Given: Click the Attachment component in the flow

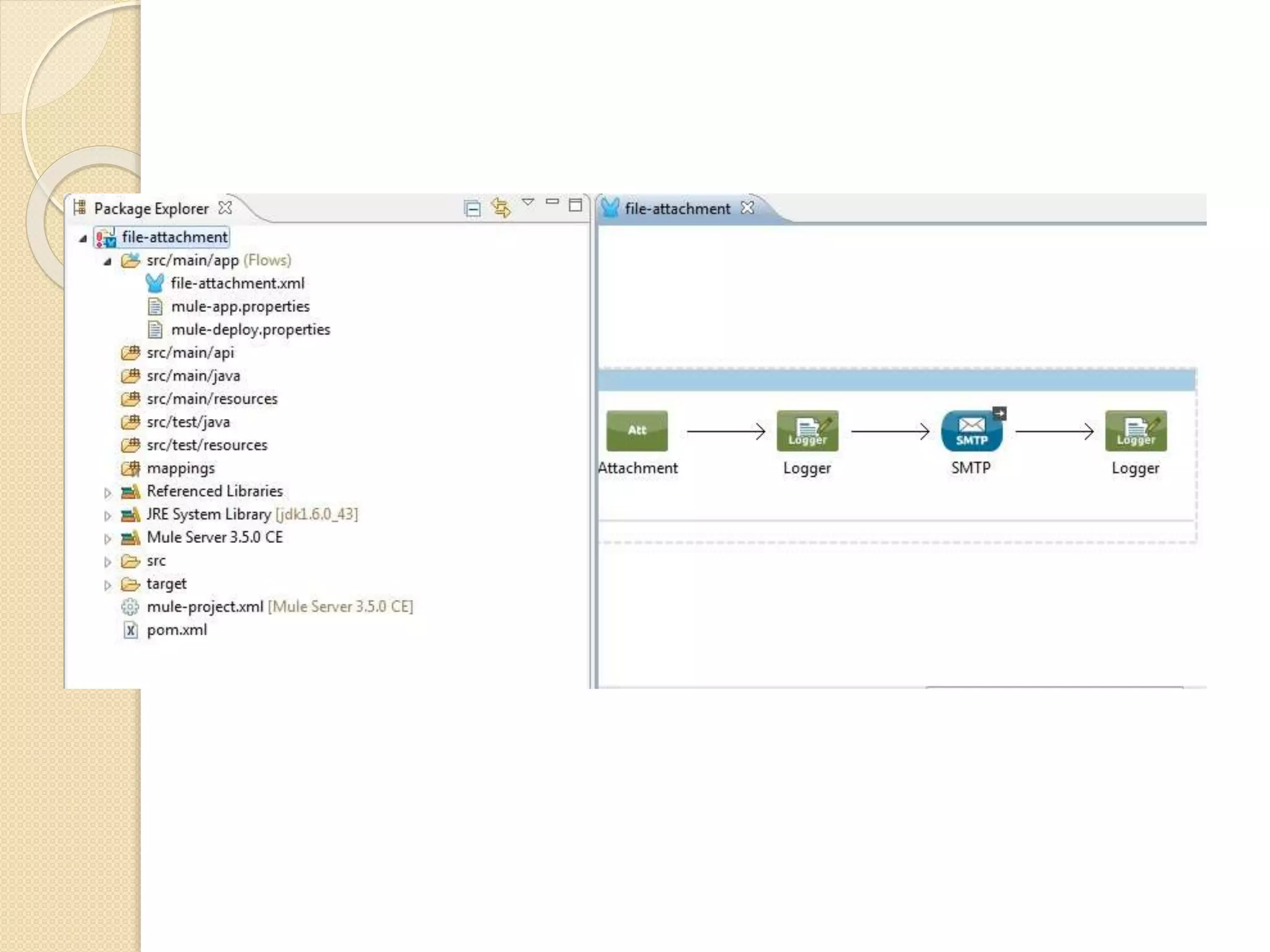Looking at the screenshot, I should point(637,431).
